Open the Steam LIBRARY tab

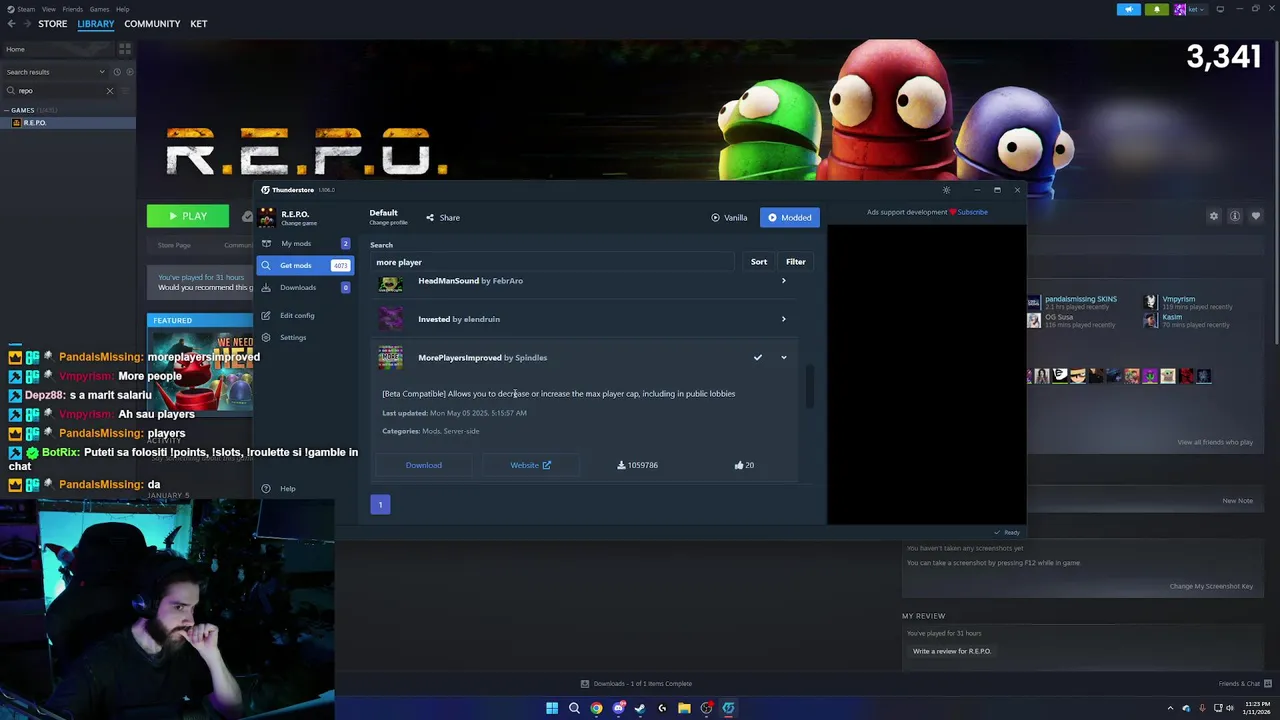point(96,23)
